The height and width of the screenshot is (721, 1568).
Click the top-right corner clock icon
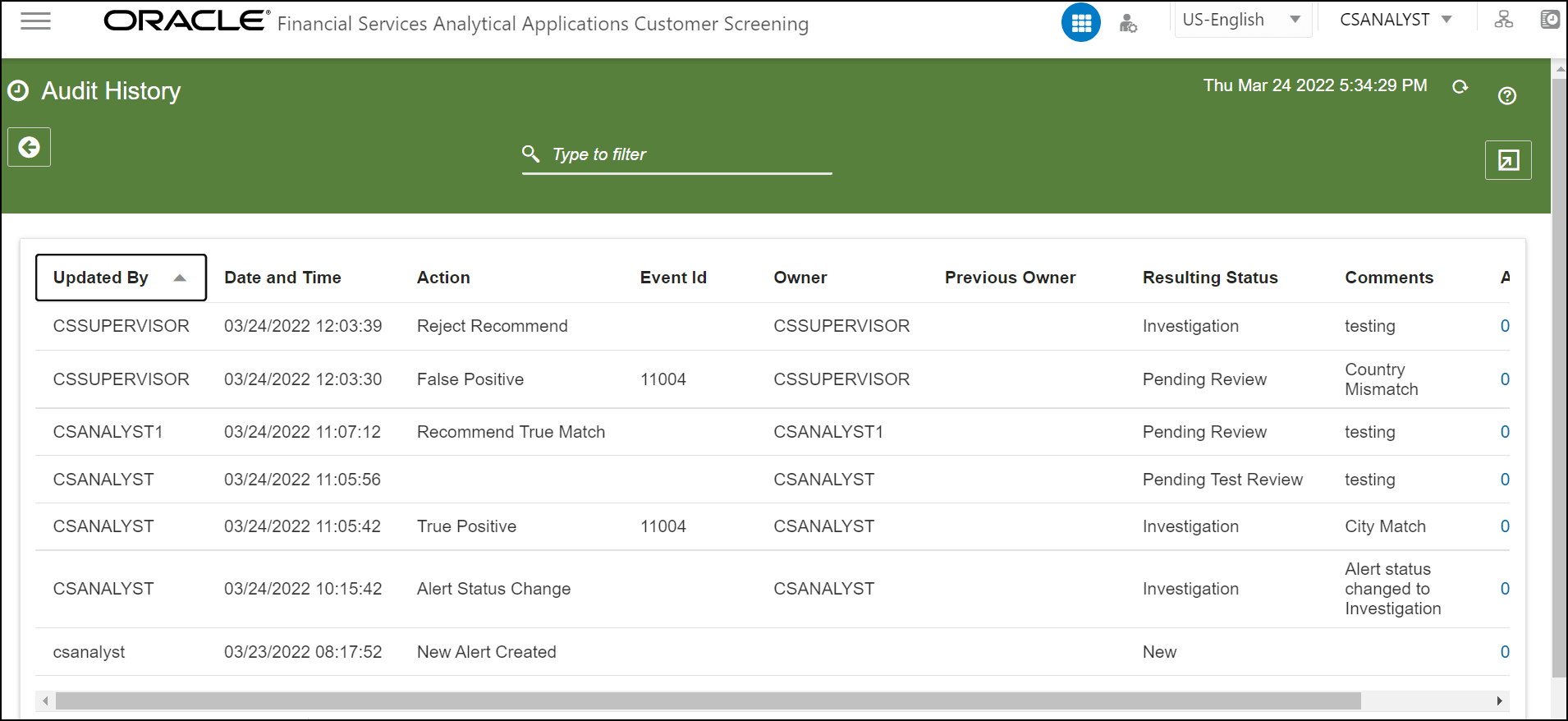click(x=1550, y=20)
